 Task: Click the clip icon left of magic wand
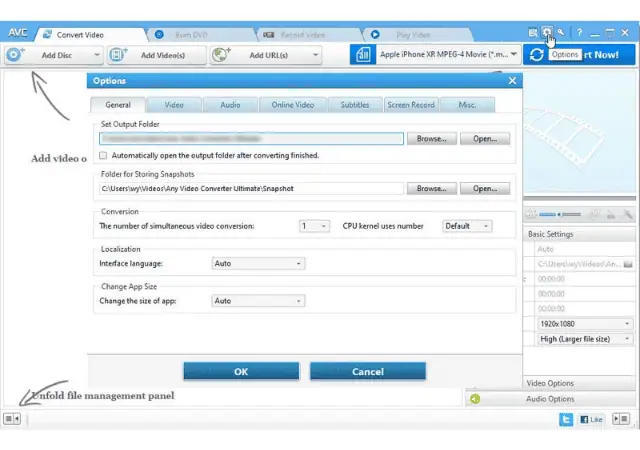point(611,214)
